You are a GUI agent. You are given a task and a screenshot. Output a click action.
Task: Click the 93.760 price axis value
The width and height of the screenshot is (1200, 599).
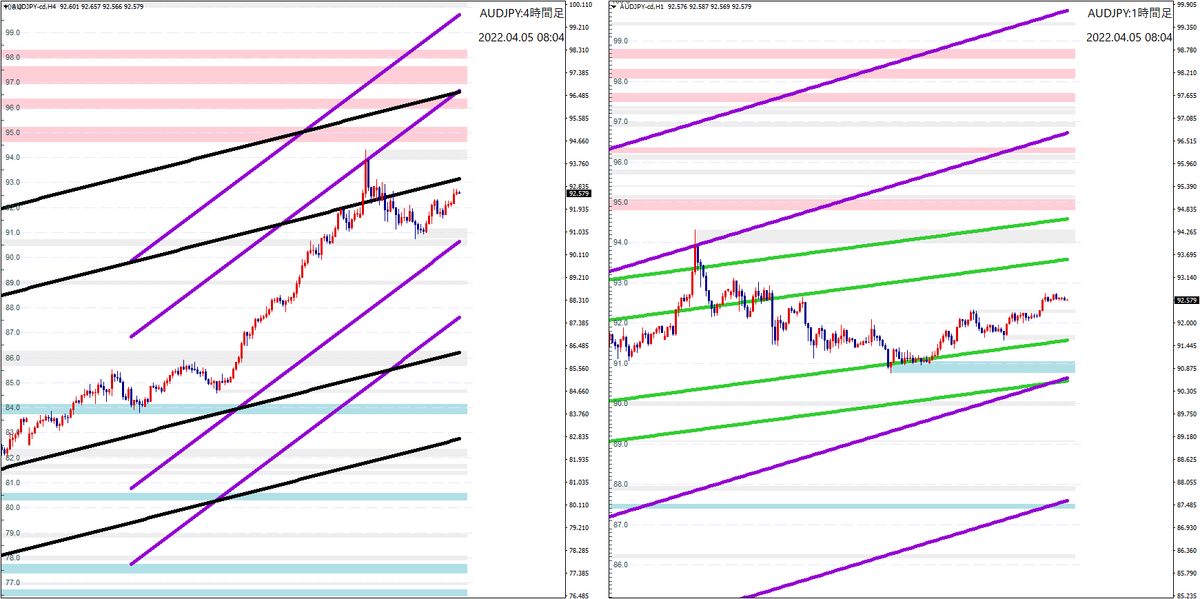(x=580, y=164)
